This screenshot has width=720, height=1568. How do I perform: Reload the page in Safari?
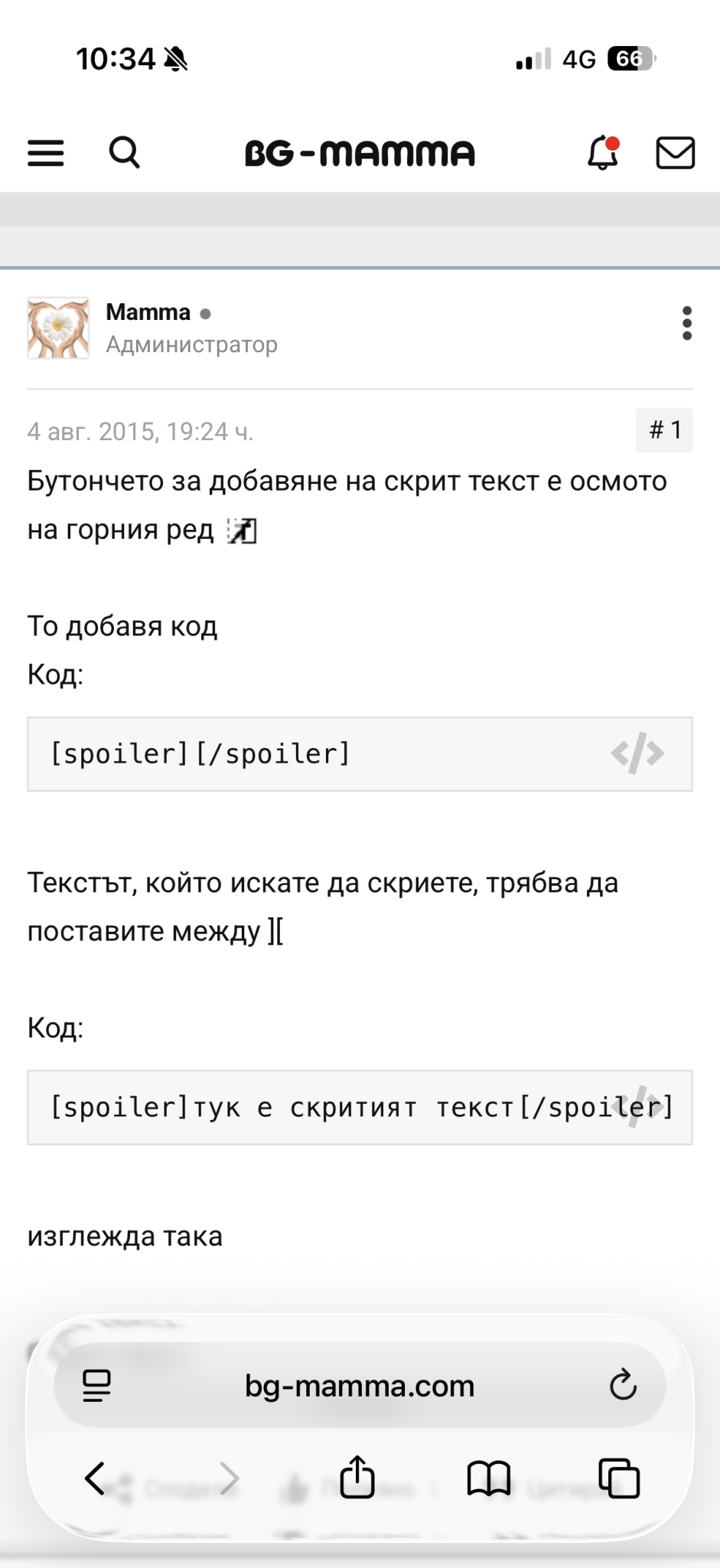tap(623, 1385)
